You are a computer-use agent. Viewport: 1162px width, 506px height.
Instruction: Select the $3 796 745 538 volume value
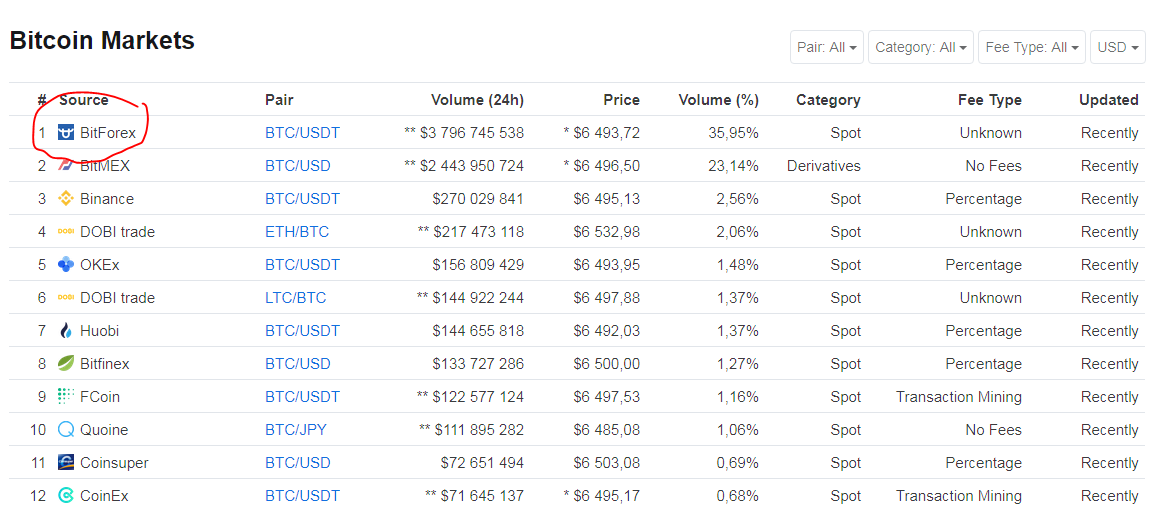click(472, 133)
